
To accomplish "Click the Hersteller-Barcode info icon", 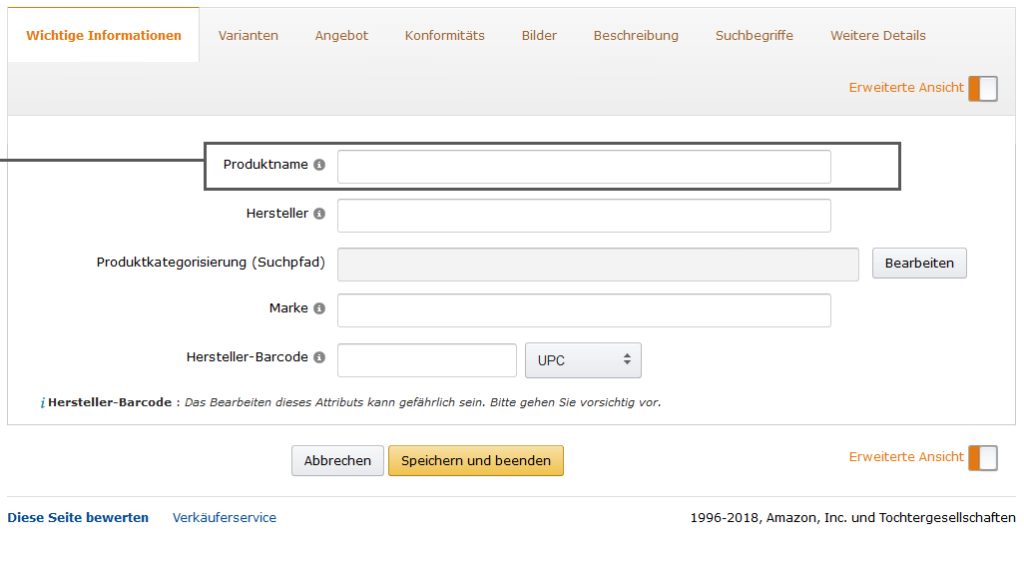I will [319, 357].
